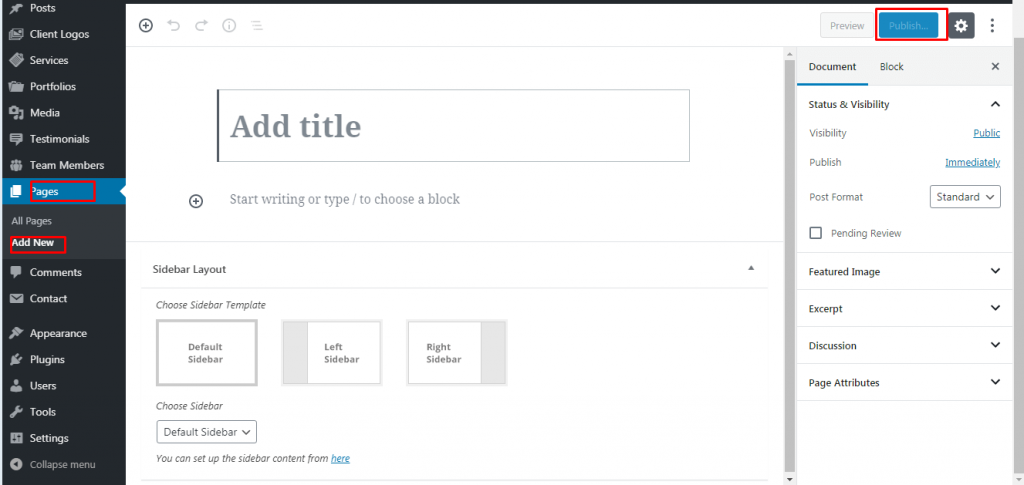Select the Right Sidebar template
This screenshot has width=1024, height=485.
click(x=456, y=352)
